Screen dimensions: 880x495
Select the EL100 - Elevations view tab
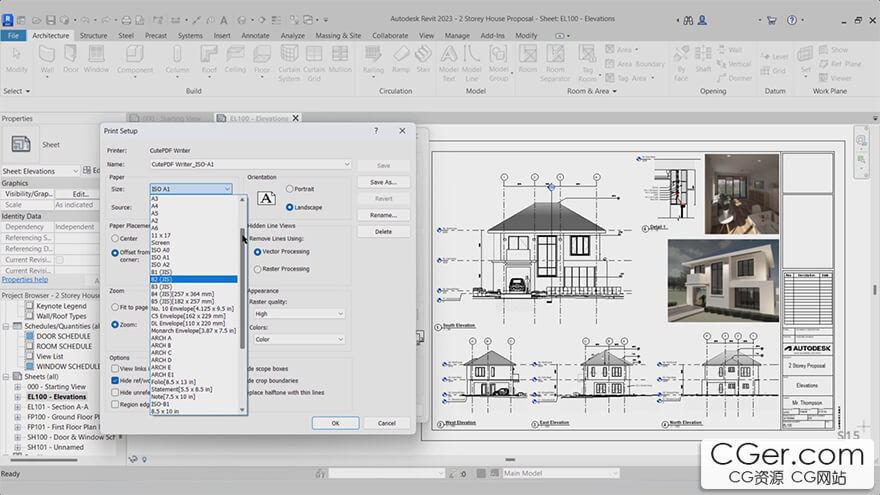coord(259,118)
